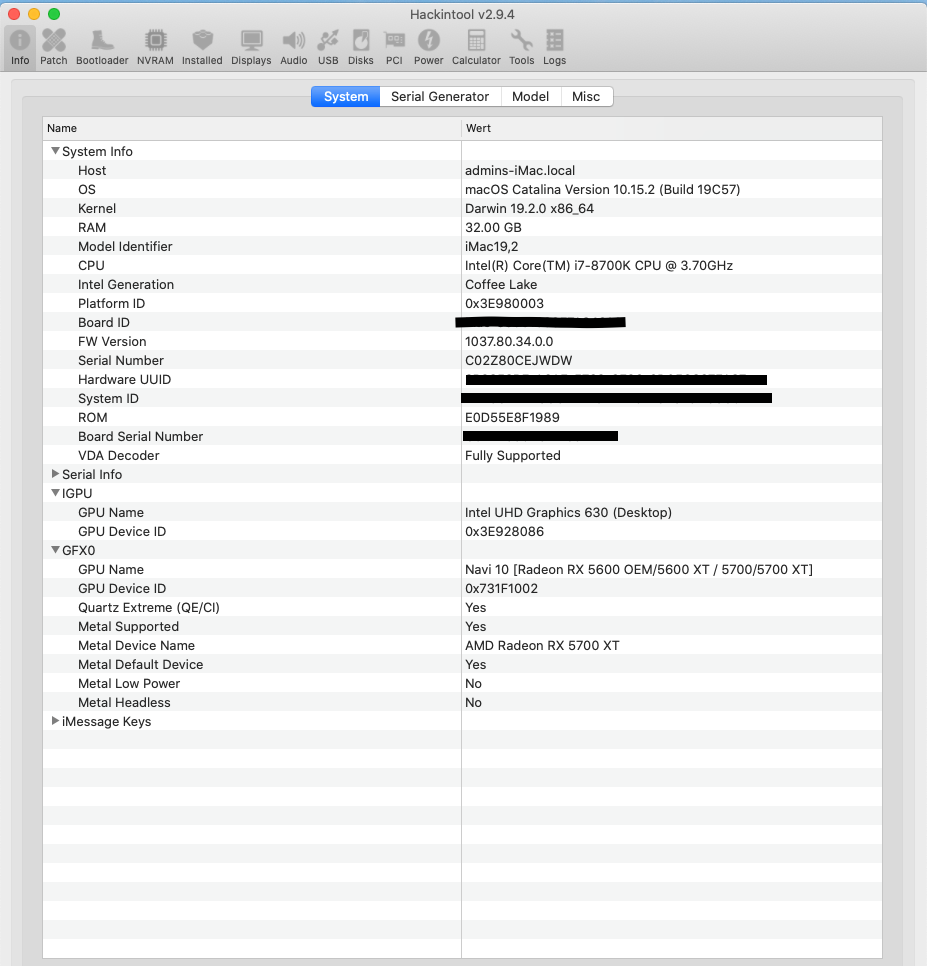Viewport: 927px width, 966px height.
Task: Select the Kernel row
Action: [463, 208]
